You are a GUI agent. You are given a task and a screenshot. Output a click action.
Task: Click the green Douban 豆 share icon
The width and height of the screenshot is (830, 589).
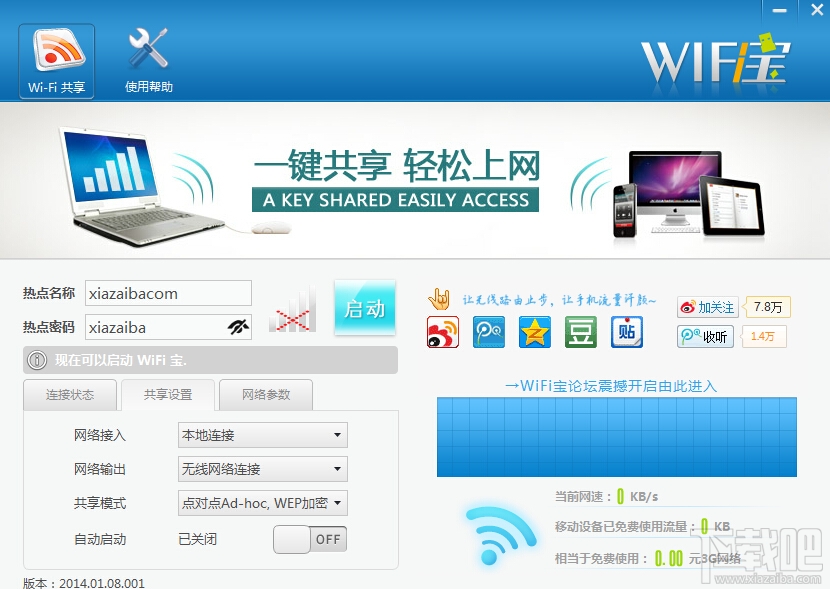coord(581,332)
